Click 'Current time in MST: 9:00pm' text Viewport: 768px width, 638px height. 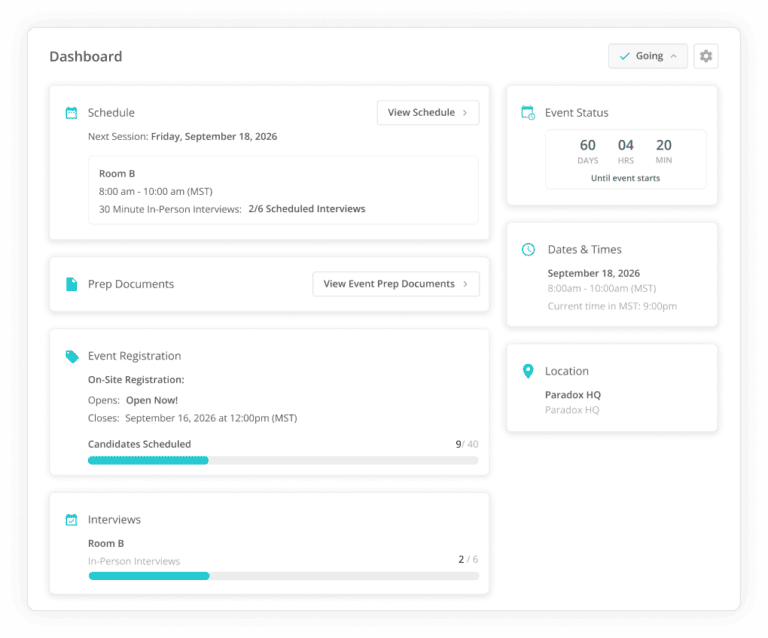(612, 307)
